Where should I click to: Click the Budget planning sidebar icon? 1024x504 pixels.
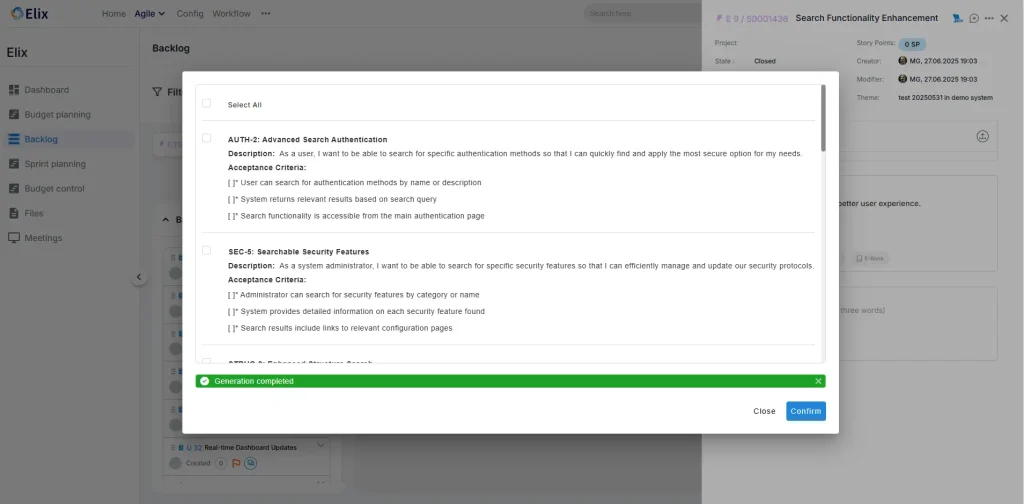14,115
